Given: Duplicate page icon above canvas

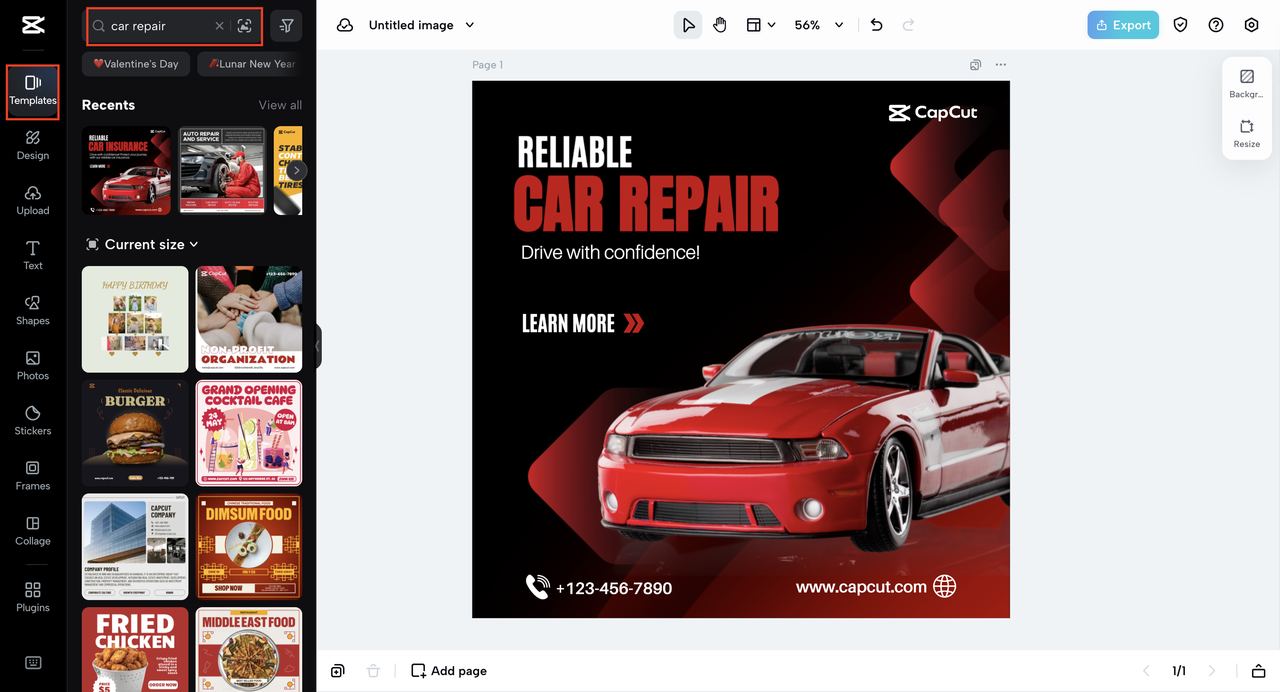Looking at the screenshot, I should click(975, 65).
